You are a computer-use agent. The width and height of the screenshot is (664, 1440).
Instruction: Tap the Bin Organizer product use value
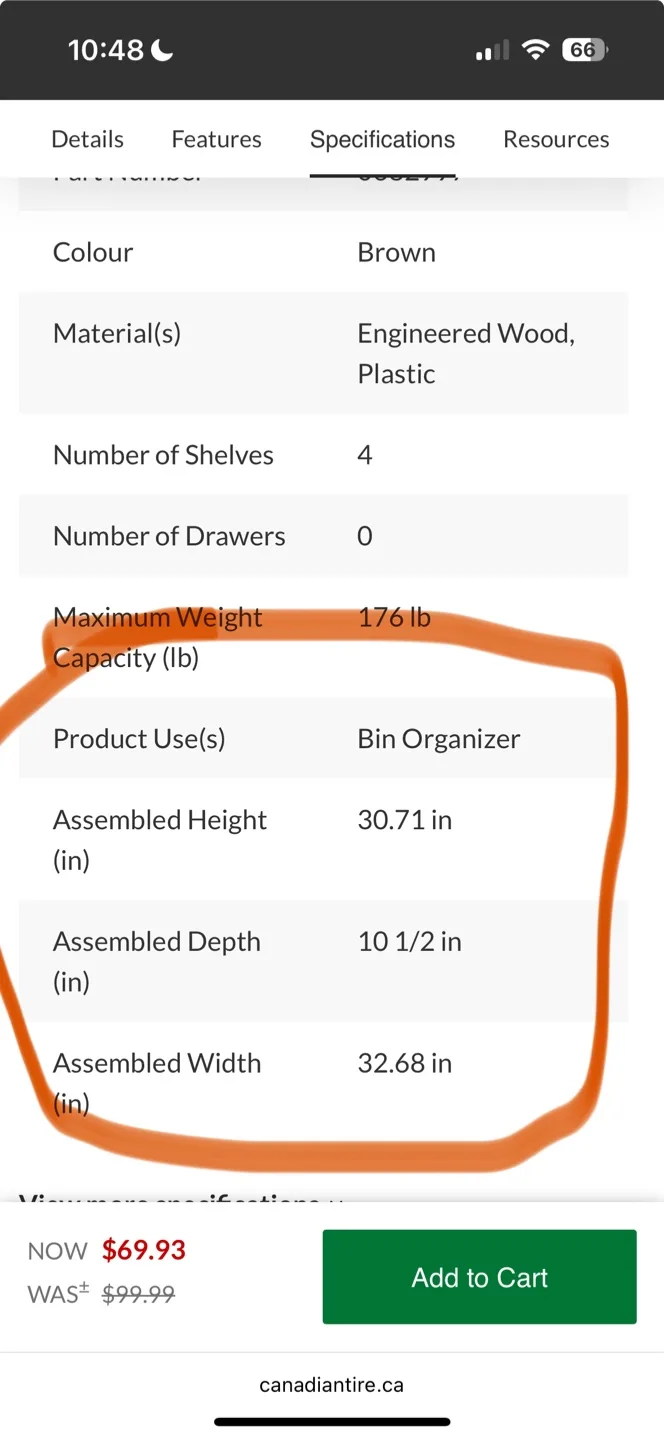coord(438,738)
